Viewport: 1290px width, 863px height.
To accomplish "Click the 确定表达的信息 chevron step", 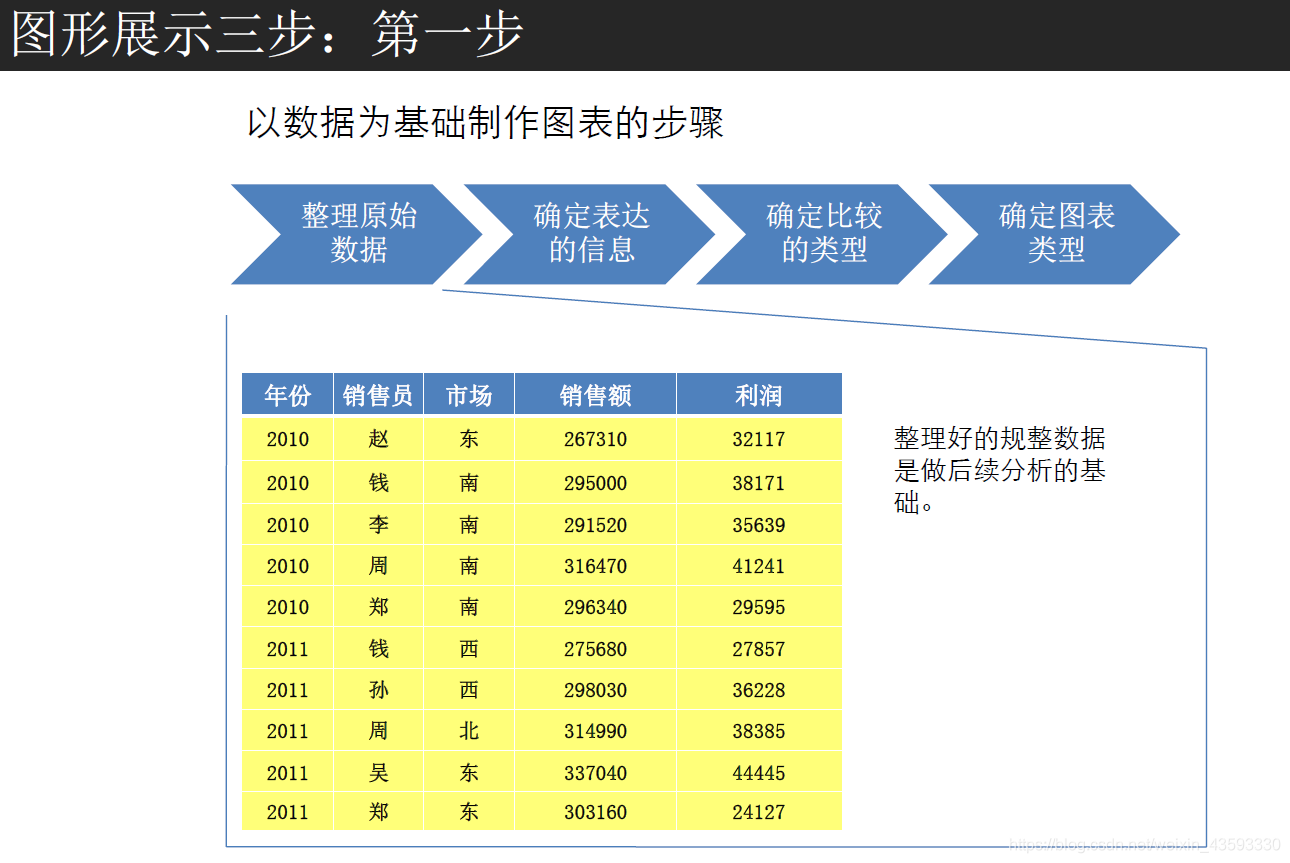I will tap(590, 234).
